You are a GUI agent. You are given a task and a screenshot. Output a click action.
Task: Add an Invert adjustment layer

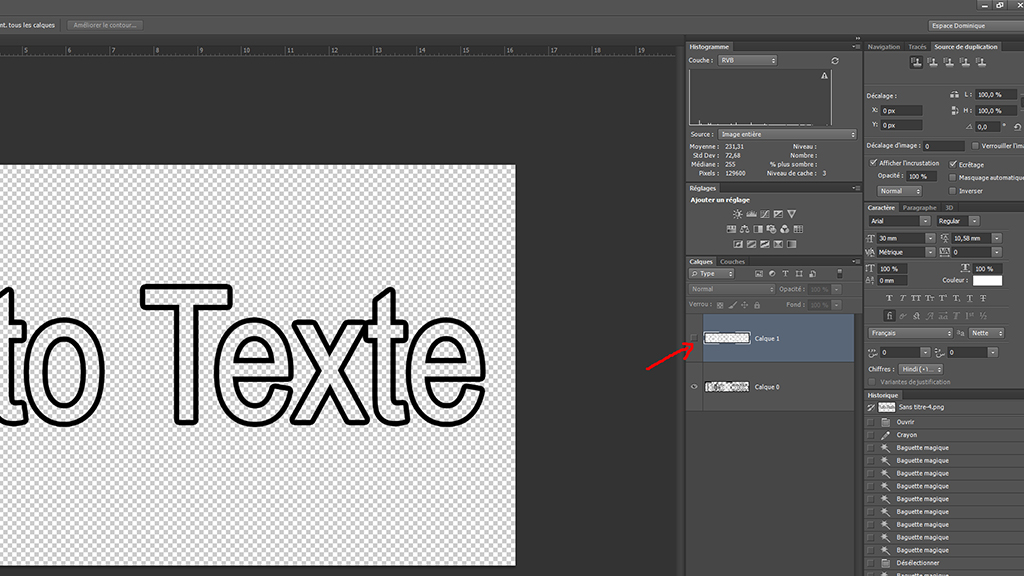point(738,244)
